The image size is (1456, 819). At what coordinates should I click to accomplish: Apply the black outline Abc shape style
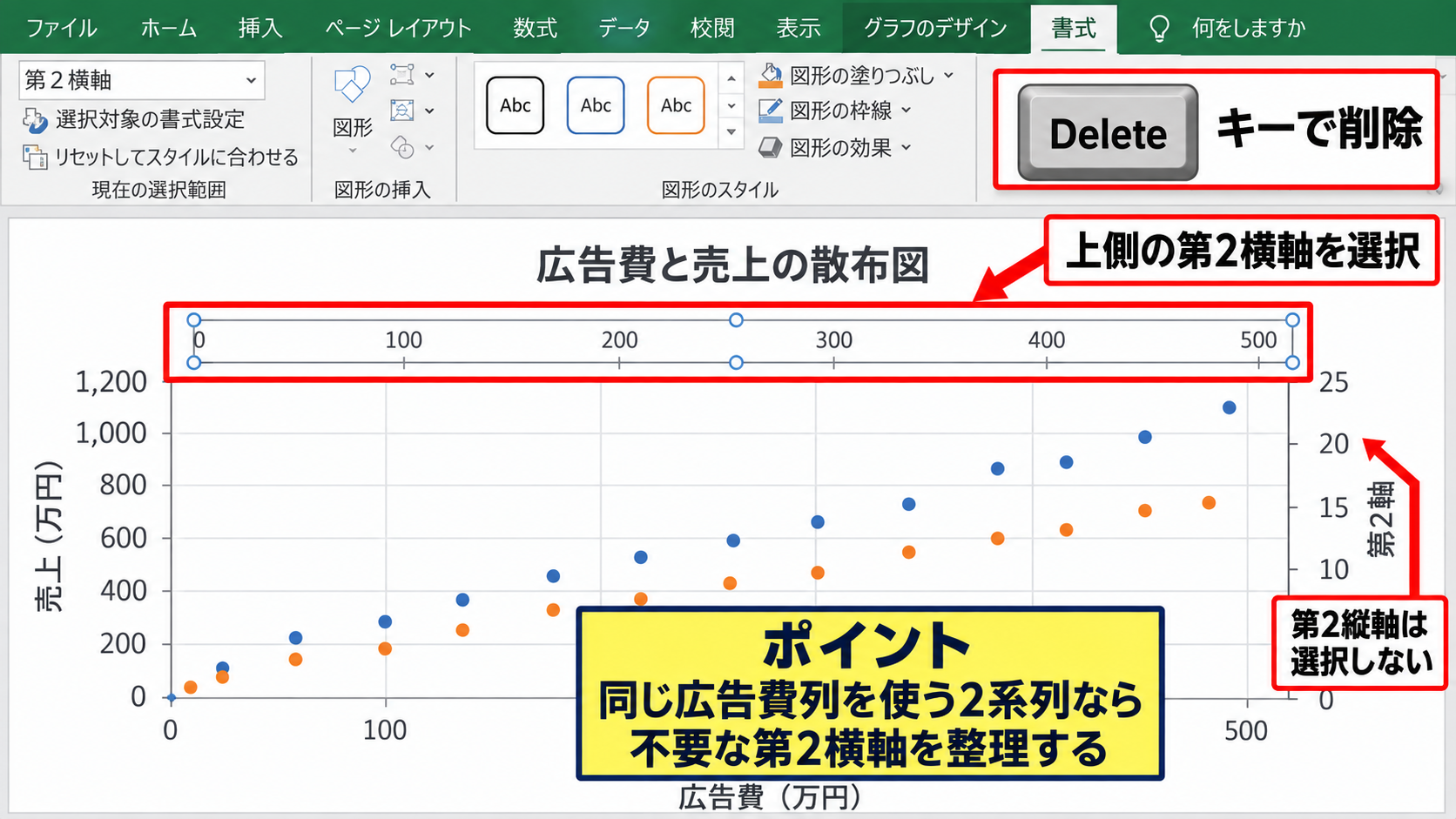(516, 105)
